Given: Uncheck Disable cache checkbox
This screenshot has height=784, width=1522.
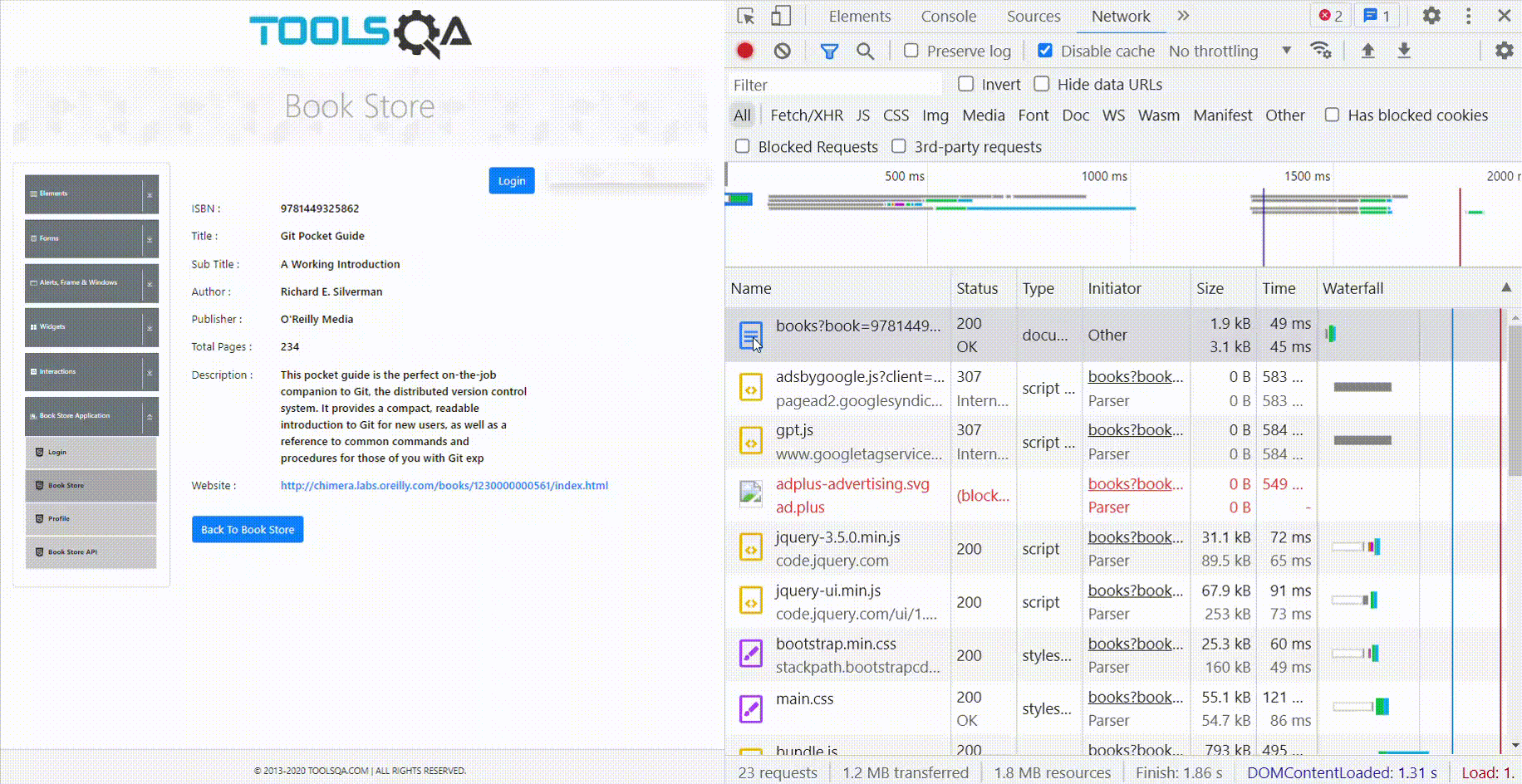Looking at the screenshot, I should click(1045, 51).
